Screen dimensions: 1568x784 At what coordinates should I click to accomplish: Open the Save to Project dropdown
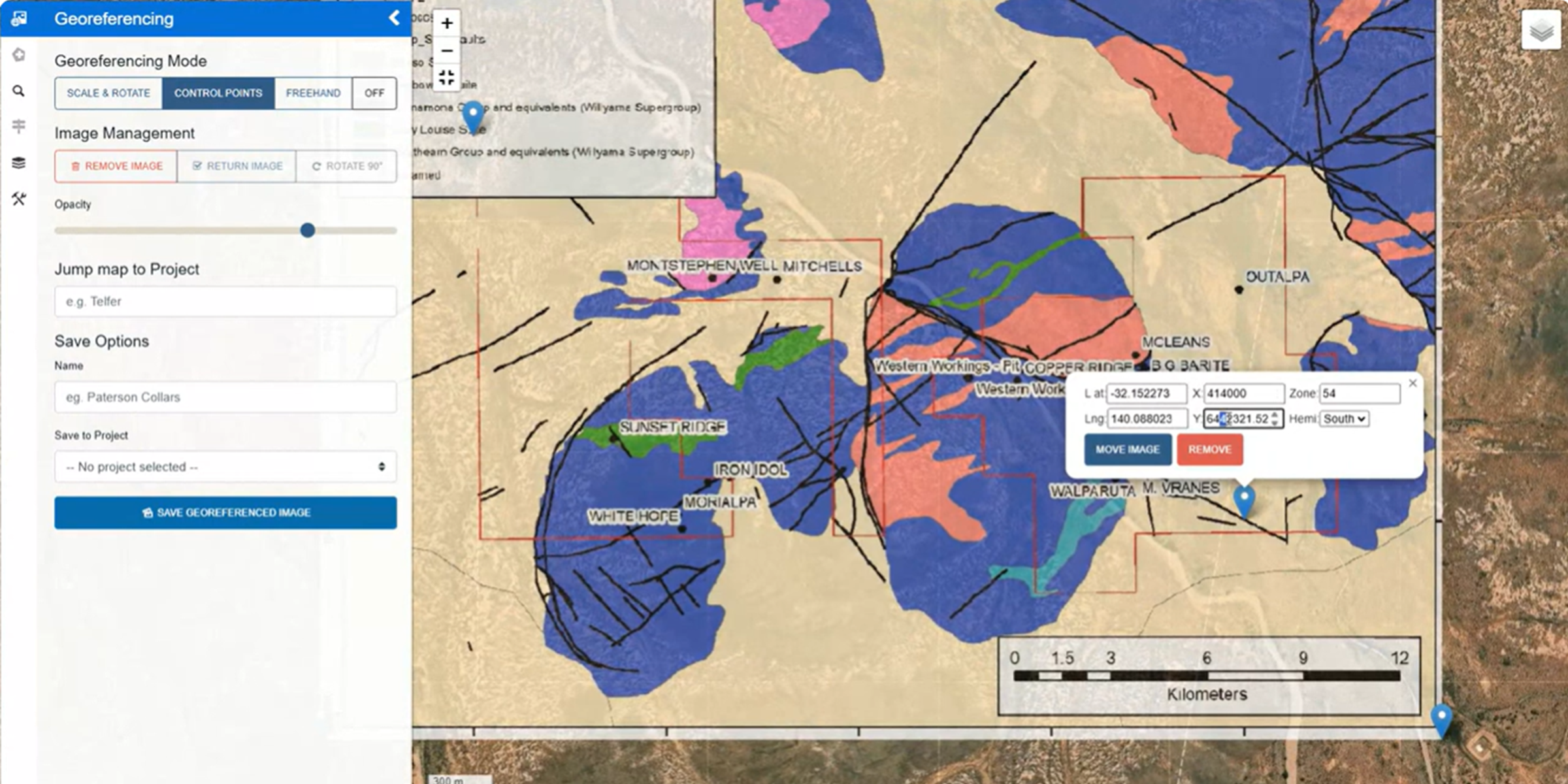point(225,466)
